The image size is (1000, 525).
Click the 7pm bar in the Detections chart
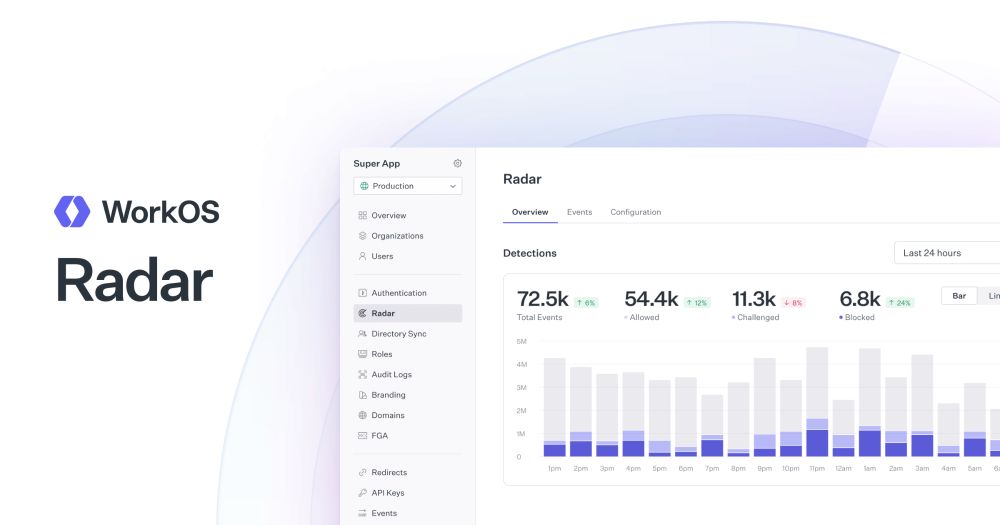712,425
